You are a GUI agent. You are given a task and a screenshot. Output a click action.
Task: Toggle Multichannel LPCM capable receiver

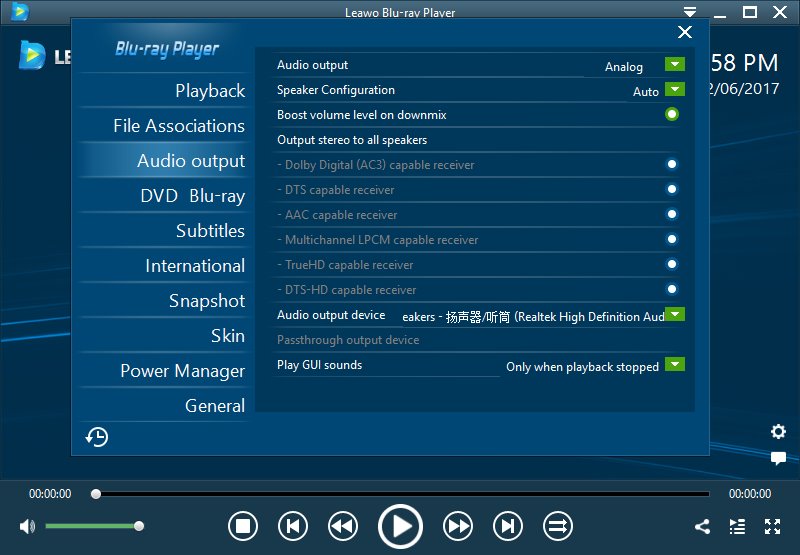click(672, 239)
